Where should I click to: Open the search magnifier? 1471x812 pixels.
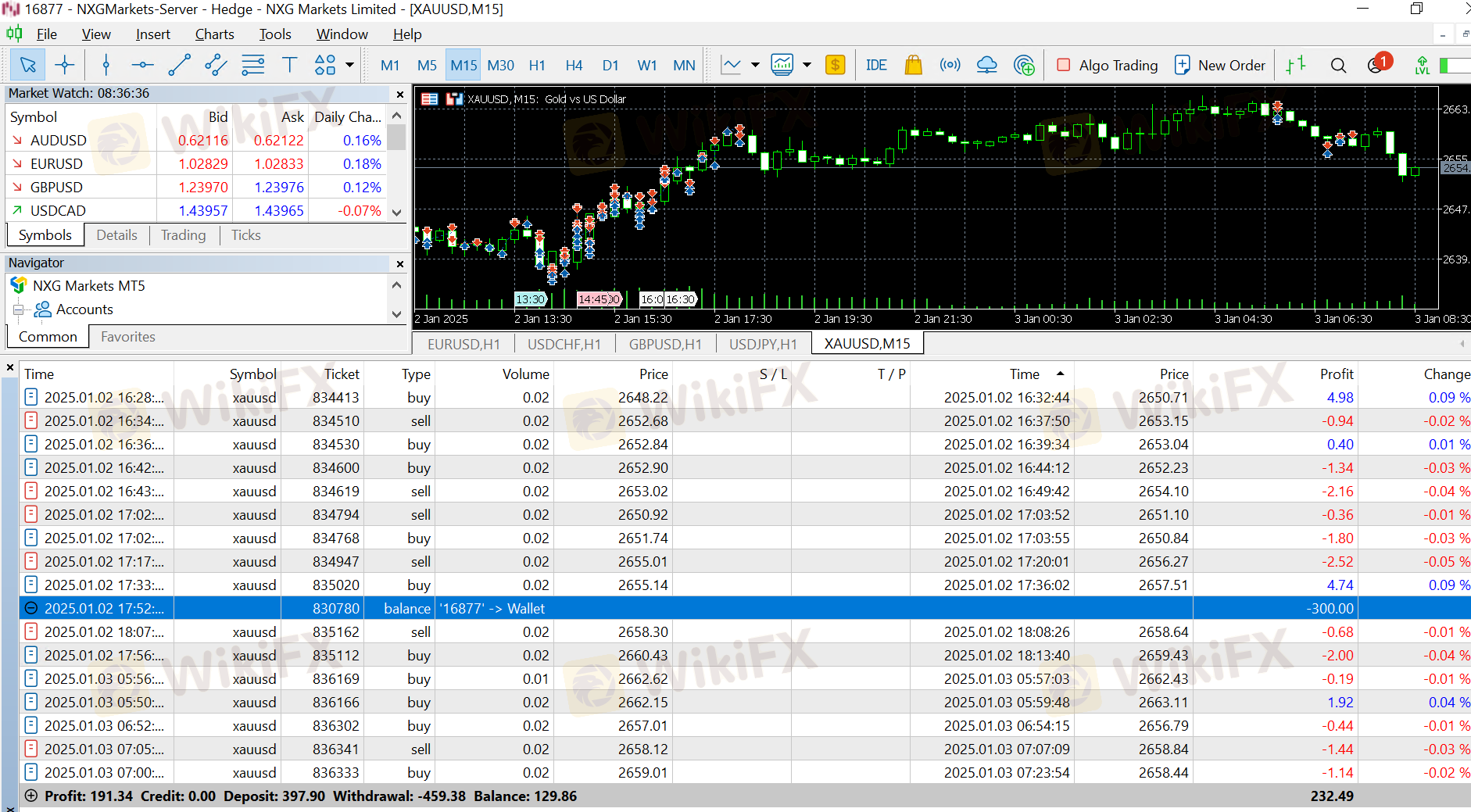(1338, 65)
